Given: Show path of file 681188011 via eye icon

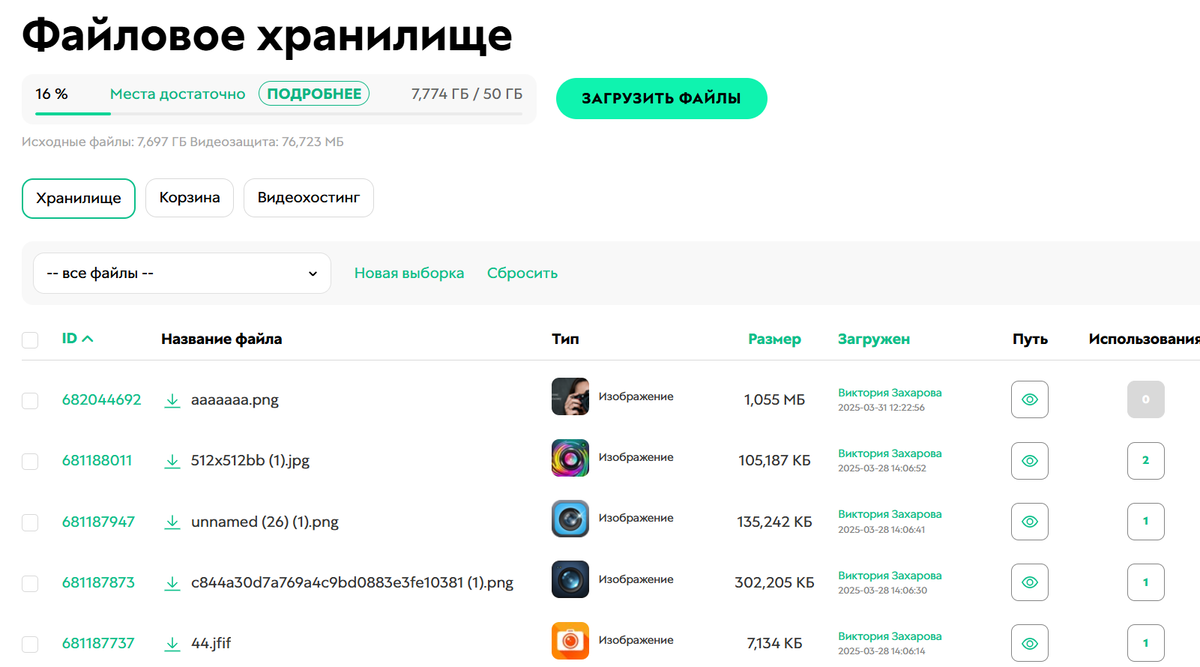Looking at the screenshot, I should (1030, 461).
